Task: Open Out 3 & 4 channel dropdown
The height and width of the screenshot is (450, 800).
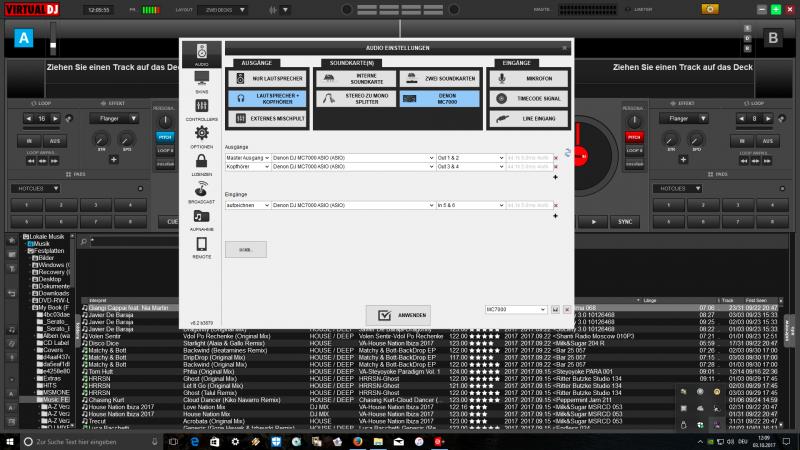Action: (470, 167)
